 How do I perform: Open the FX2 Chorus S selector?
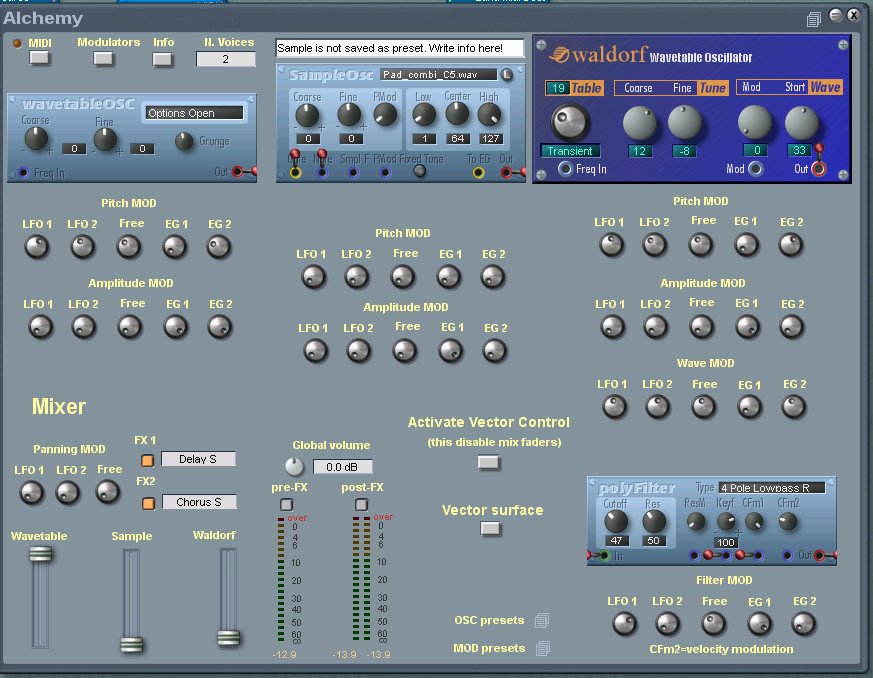[x=199, y=502]
